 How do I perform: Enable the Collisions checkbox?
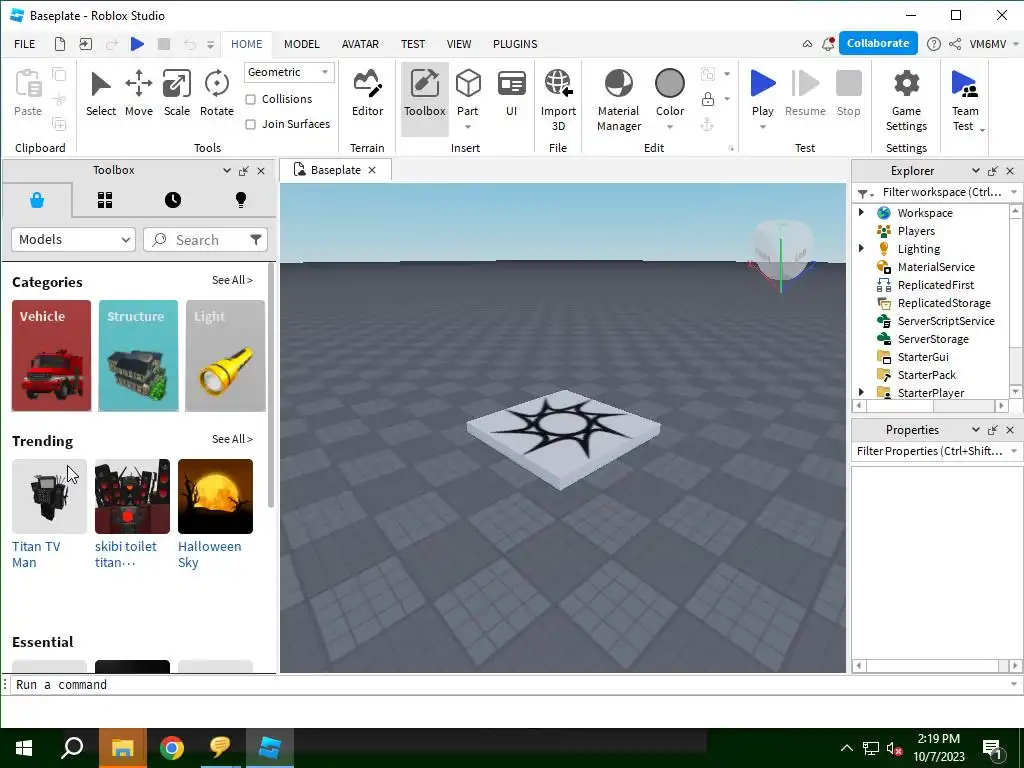250,99
